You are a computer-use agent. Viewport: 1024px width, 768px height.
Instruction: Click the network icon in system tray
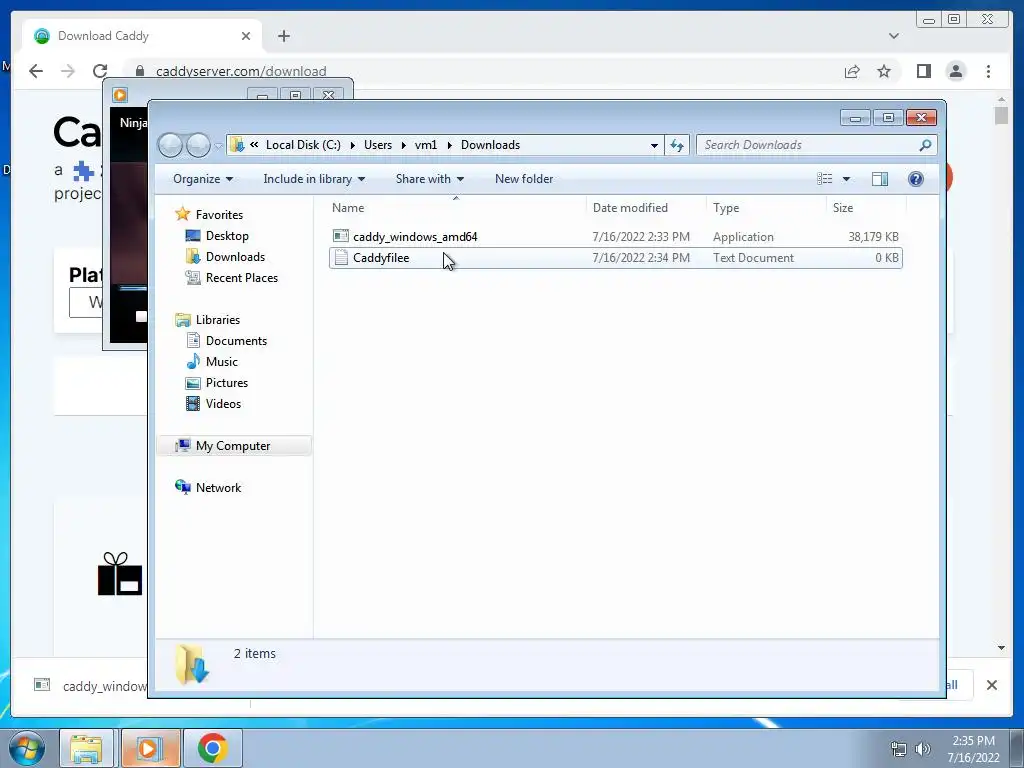coord(899,749)
